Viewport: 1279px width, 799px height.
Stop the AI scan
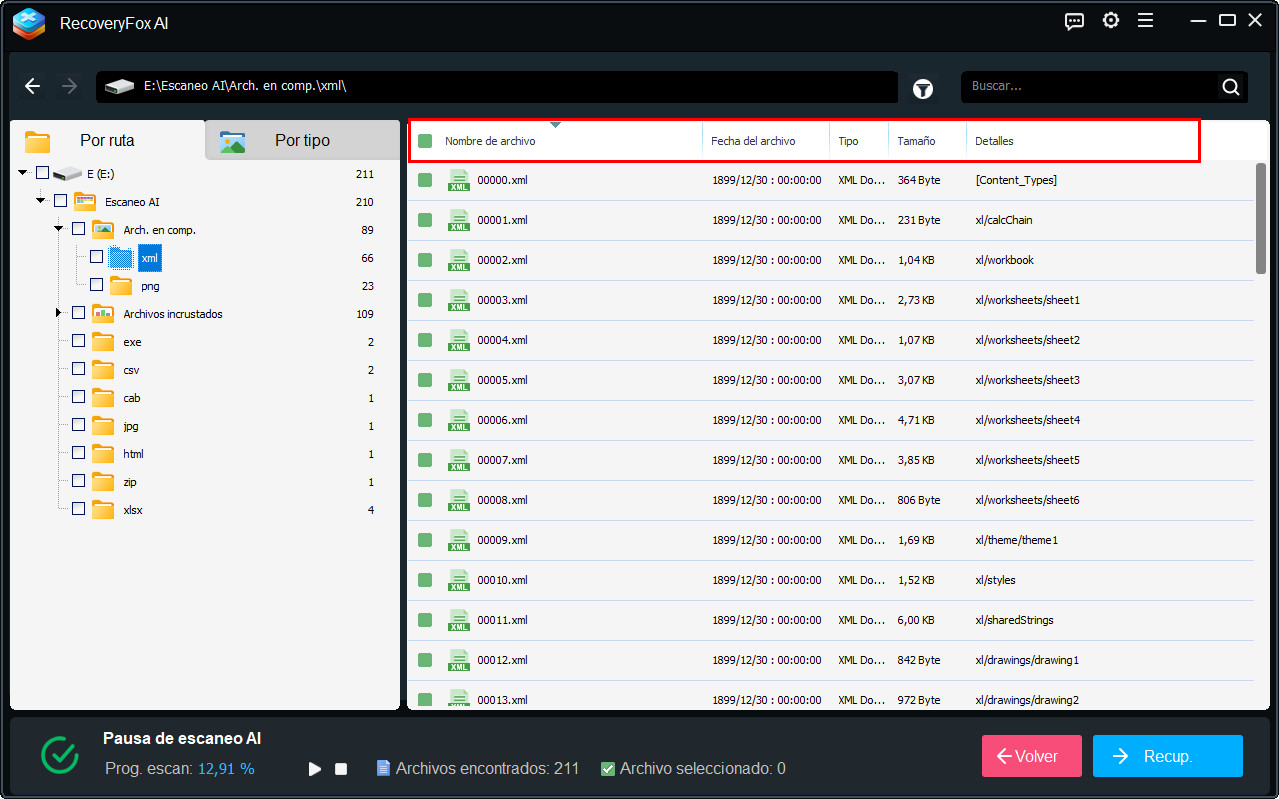(341, 769)
